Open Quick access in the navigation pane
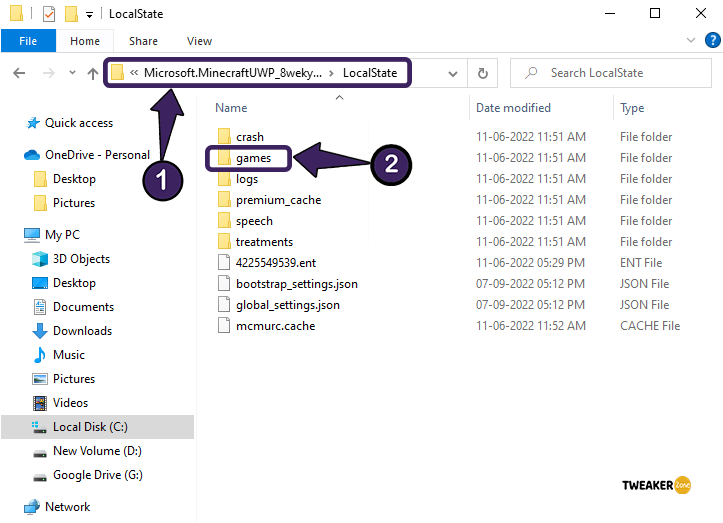723x523 pixels. (78, 123)
